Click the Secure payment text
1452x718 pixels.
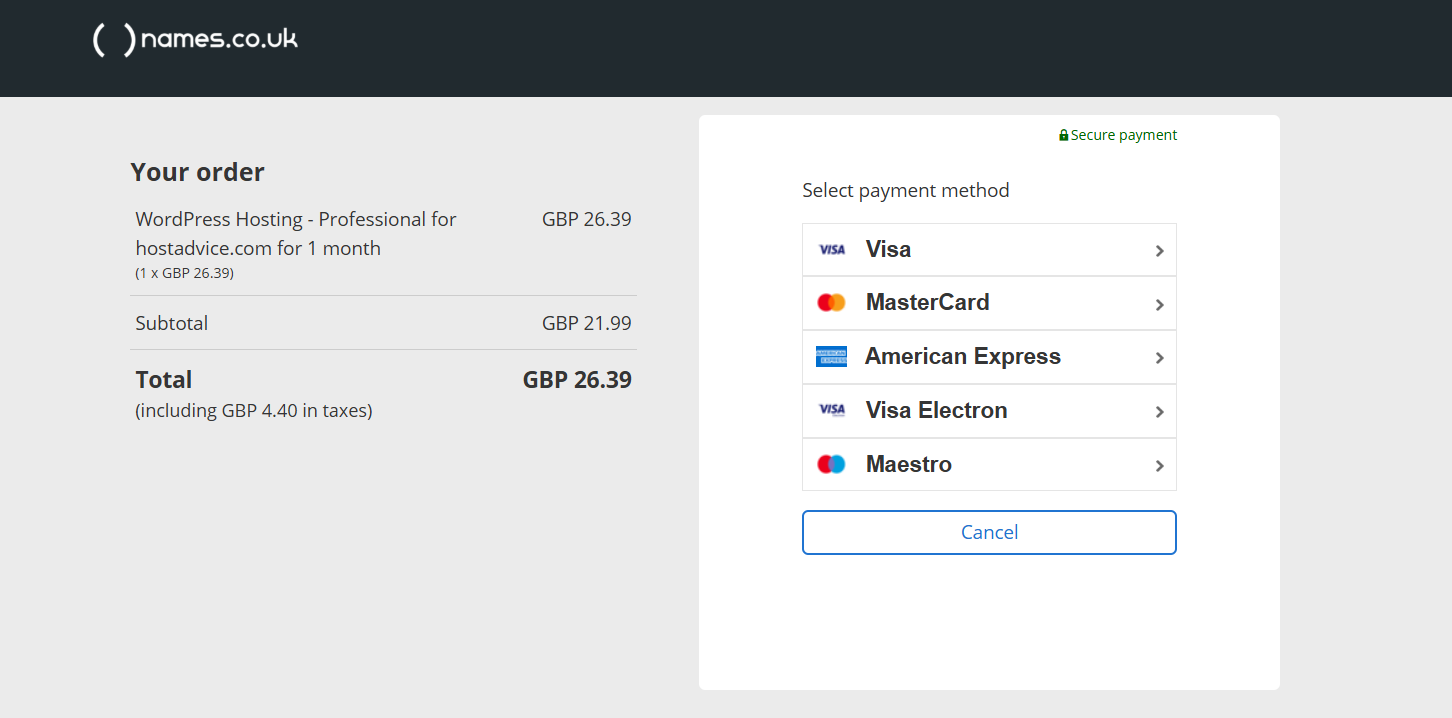click(x=1124, y=135)
